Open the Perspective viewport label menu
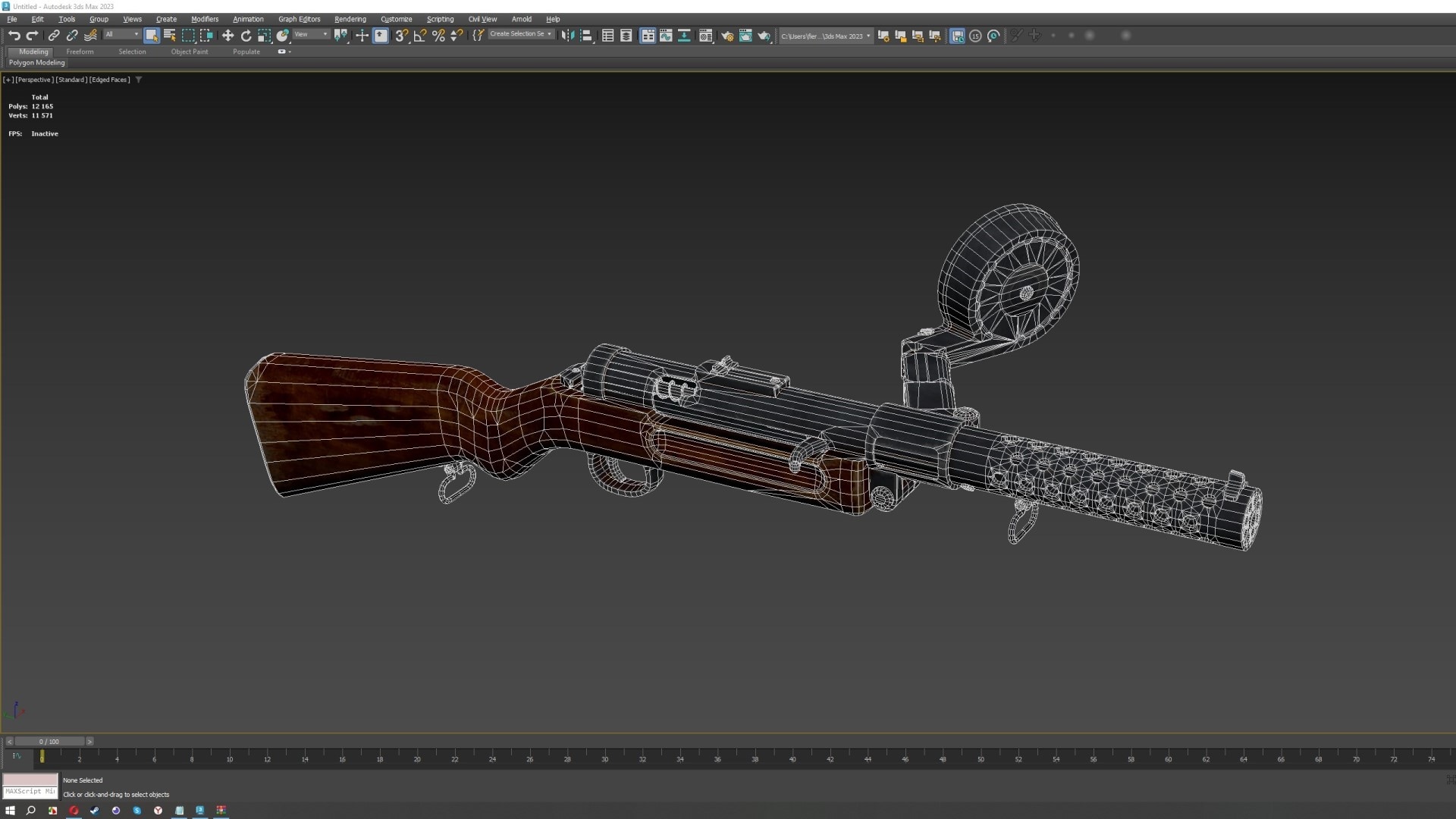This screenshot has width=1456, height=819. (33, 79)
